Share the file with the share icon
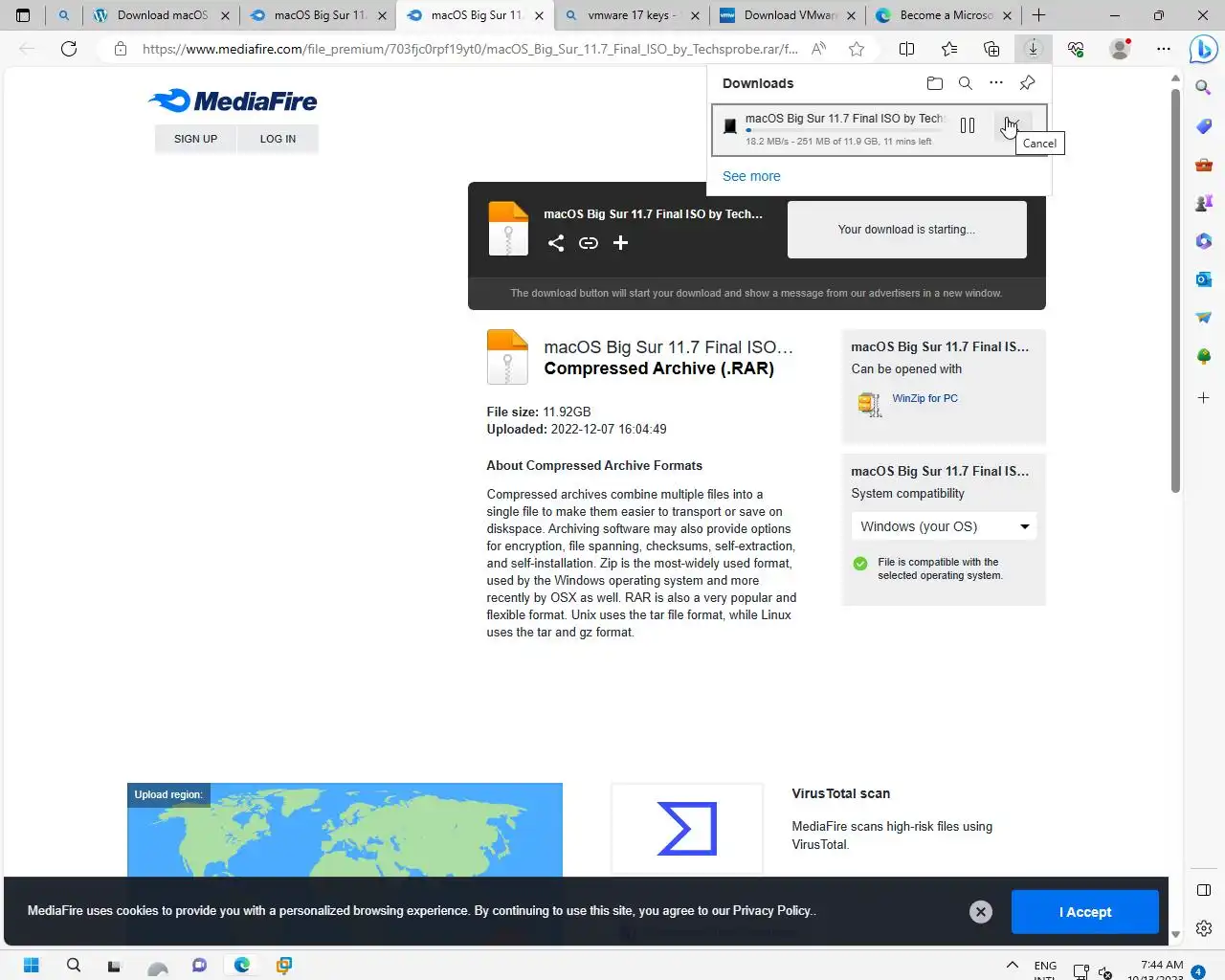Viewport: 1225px width, 980px height. click(556, 243)
